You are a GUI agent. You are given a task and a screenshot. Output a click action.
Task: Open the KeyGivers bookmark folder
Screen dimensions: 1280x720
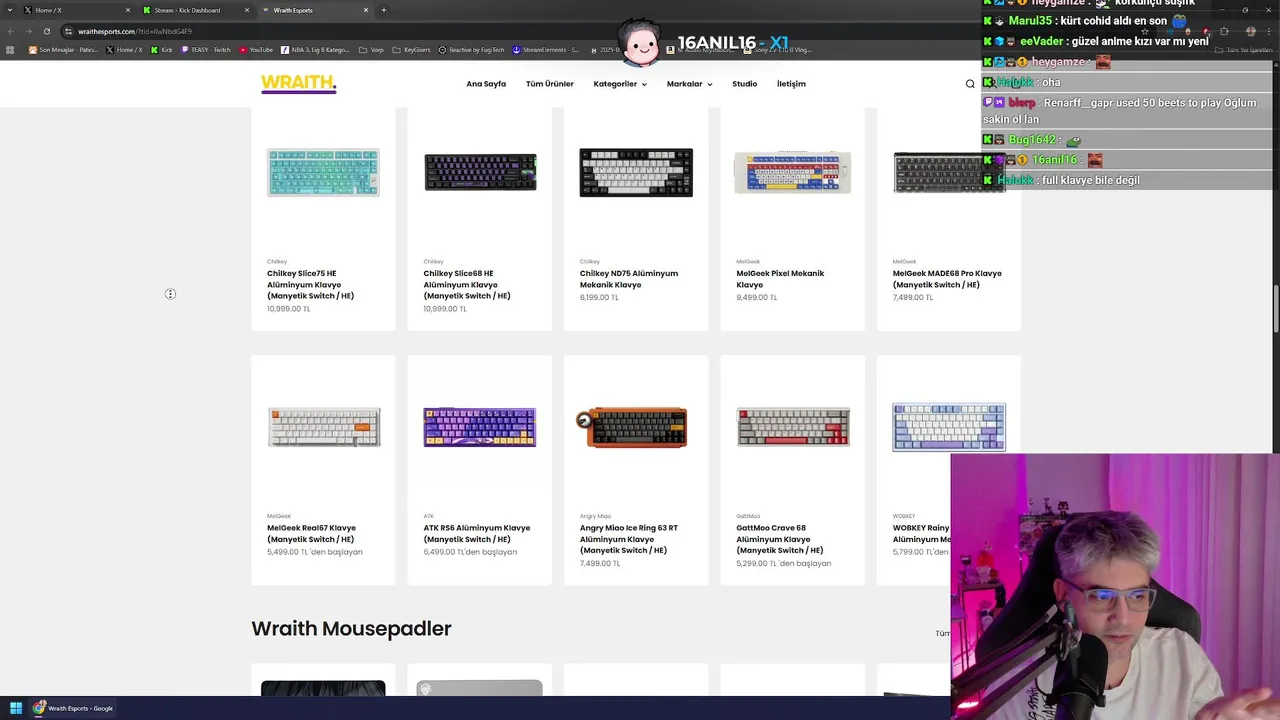click(x=412, y=50)
